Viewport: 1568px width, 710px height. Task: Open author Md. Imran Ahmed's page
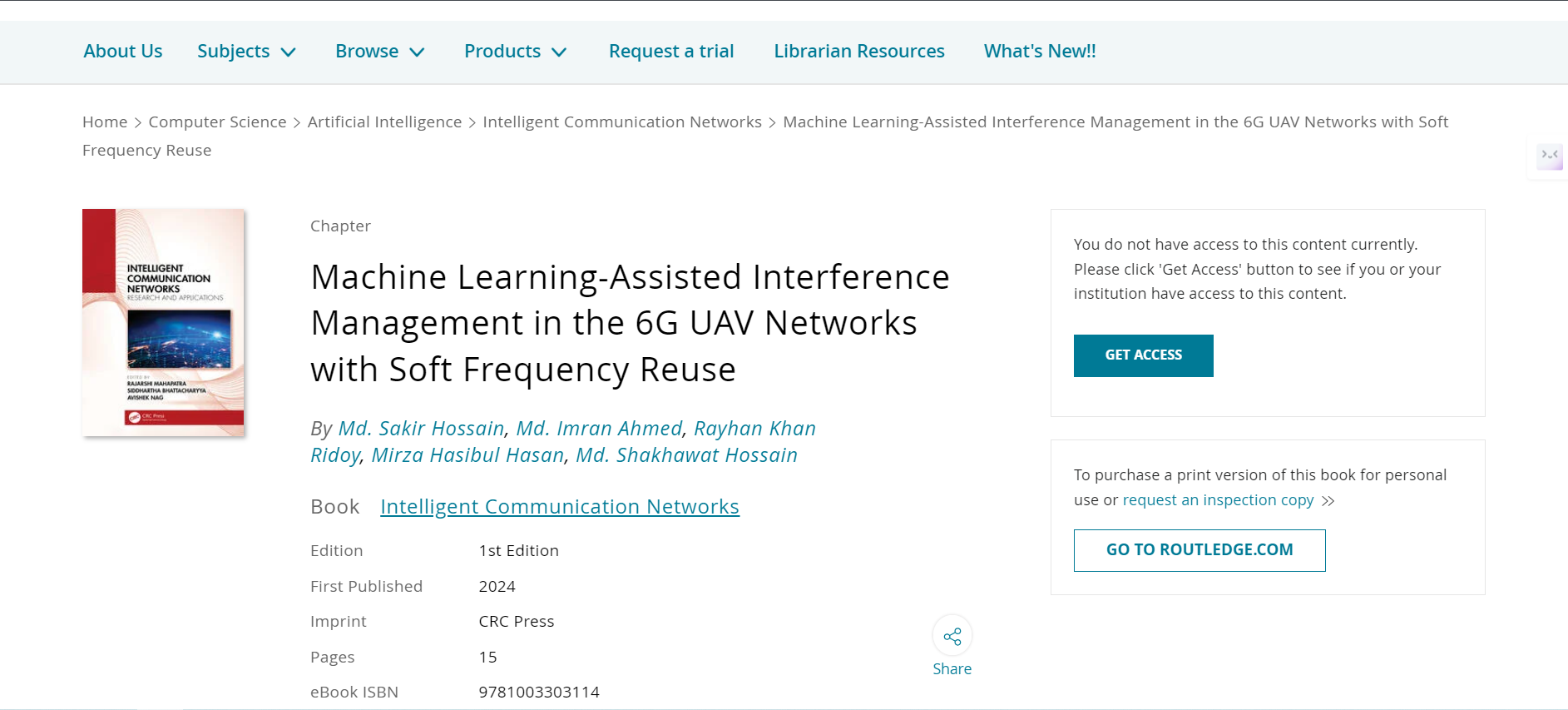coord(599,429)
